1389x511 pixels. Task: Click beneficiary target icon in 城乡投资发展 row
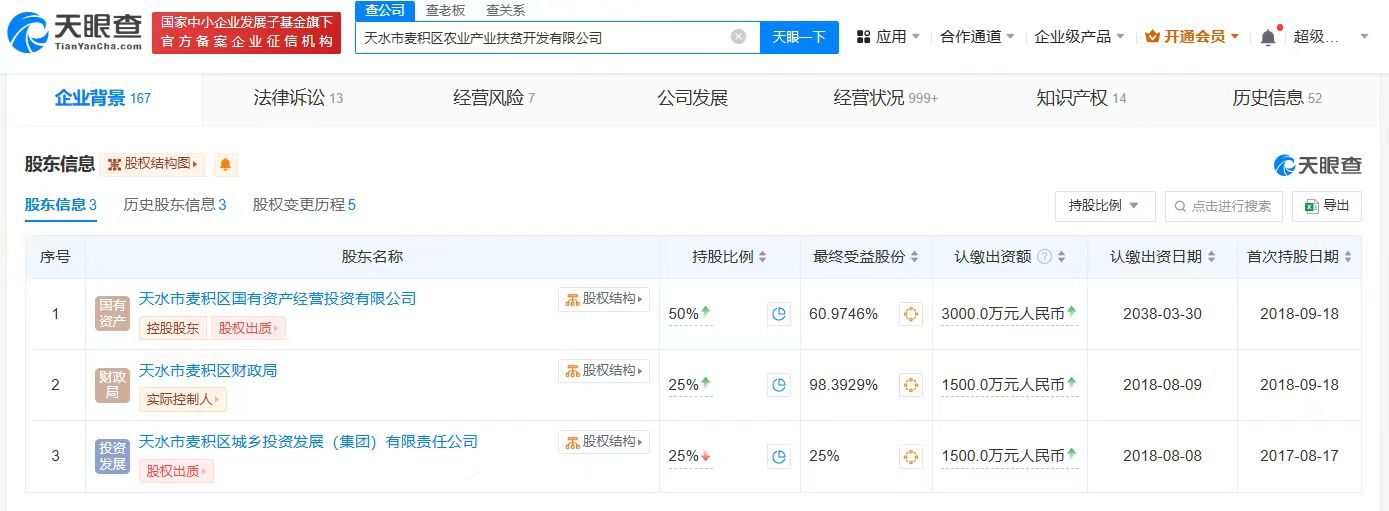911,456
